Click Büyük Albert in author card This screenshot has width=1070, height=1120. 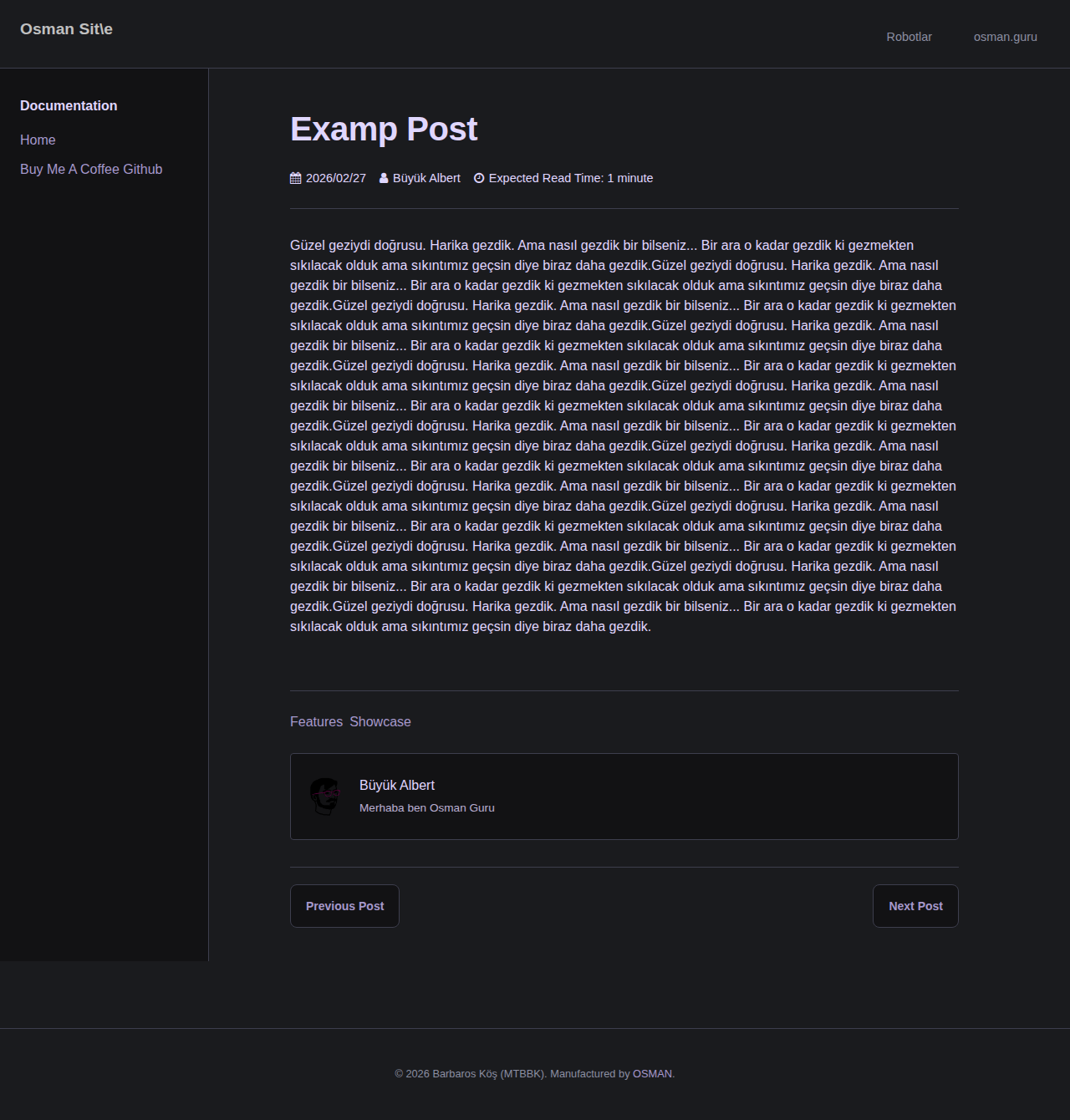[x=397, y=785]
